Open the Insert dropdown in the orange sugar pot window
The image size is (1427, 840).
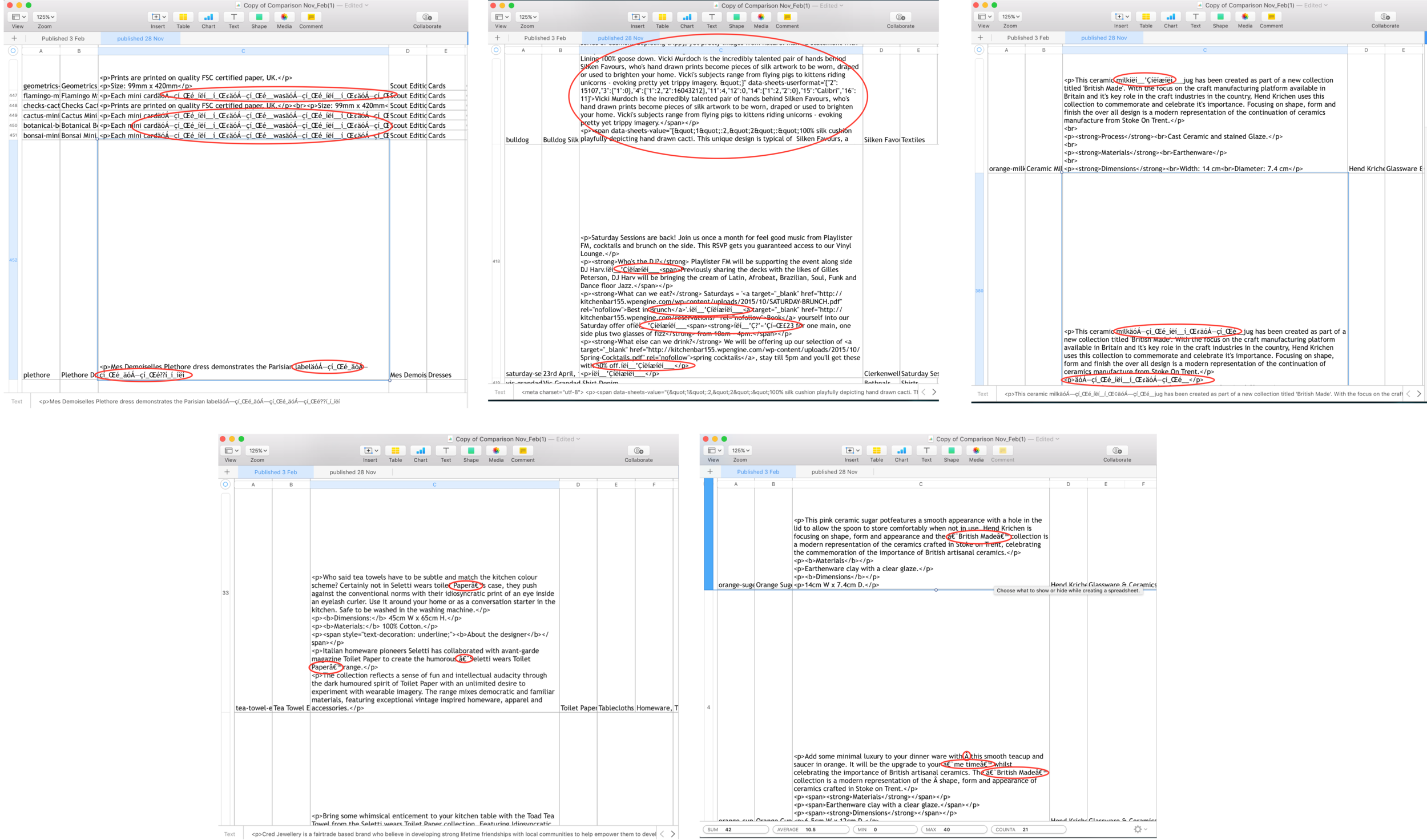tap(852, 451)
